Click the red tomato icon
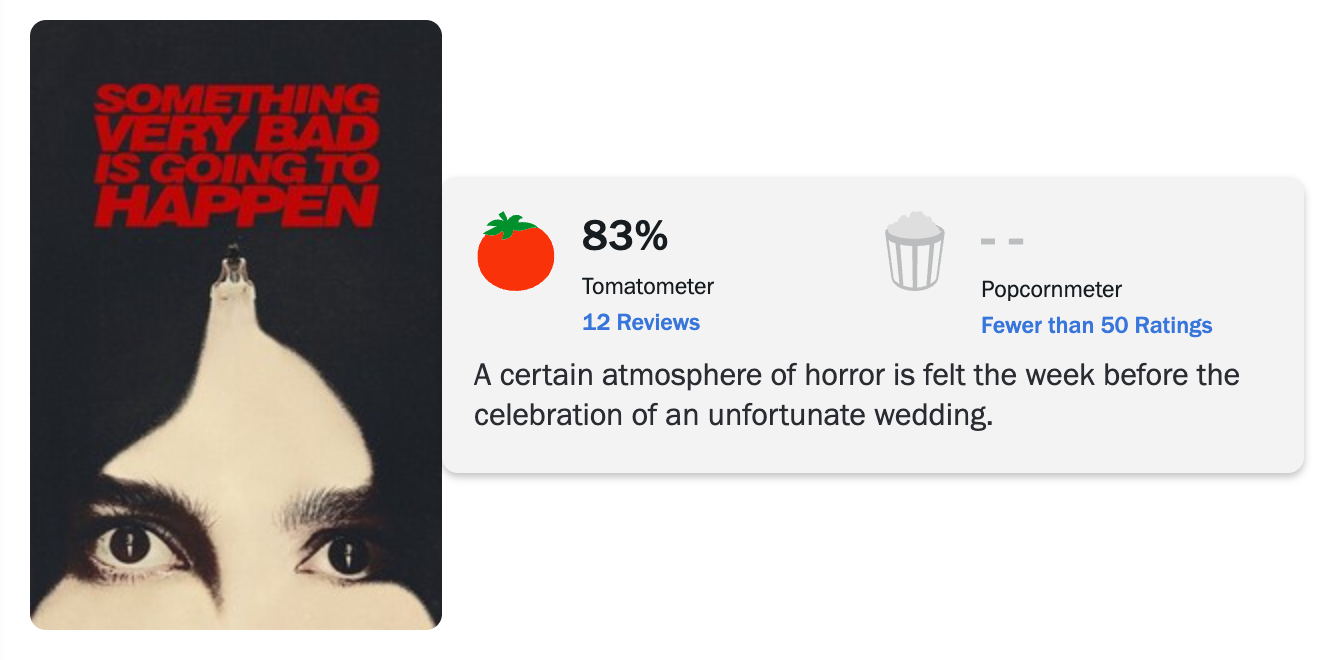Viewport: 1330px width, 660px height. tap(515, 257)
